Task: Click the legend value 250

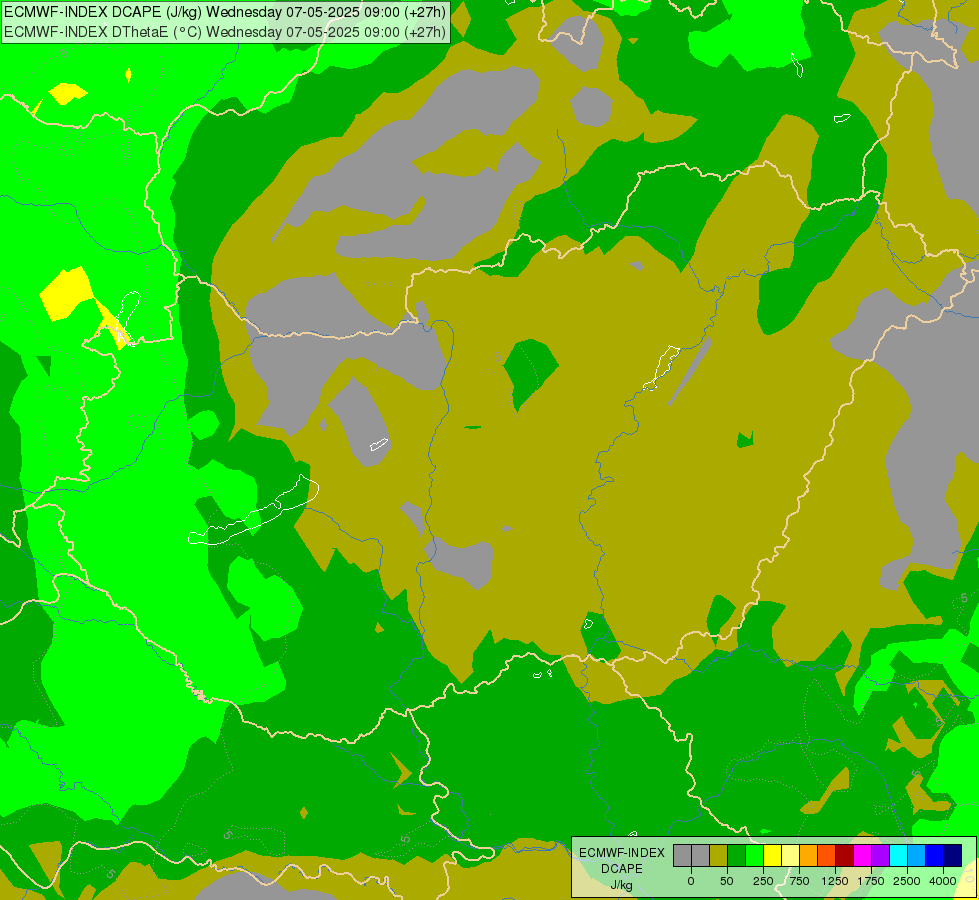Action: (x=763, y=881)
